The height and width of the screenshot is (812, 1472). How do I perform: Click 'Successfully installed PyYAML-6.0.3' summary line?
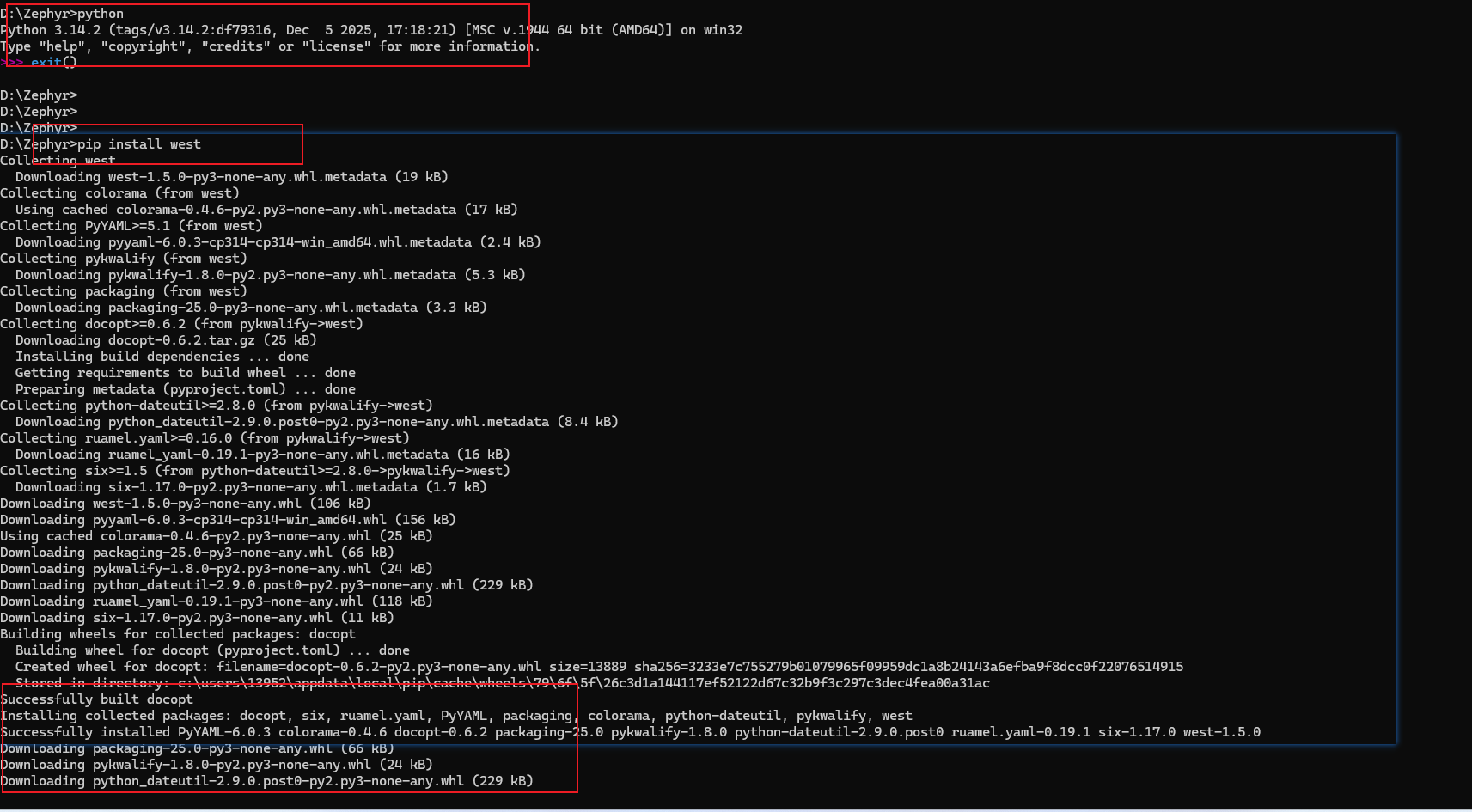pyautogui.click(x=631, y=732)
